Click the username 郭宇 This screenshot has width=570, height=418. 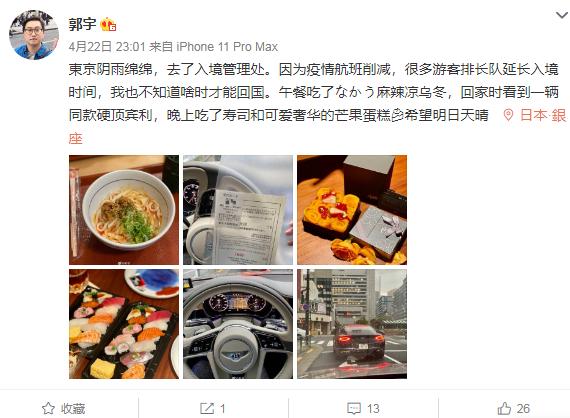[x=82, y=25]
